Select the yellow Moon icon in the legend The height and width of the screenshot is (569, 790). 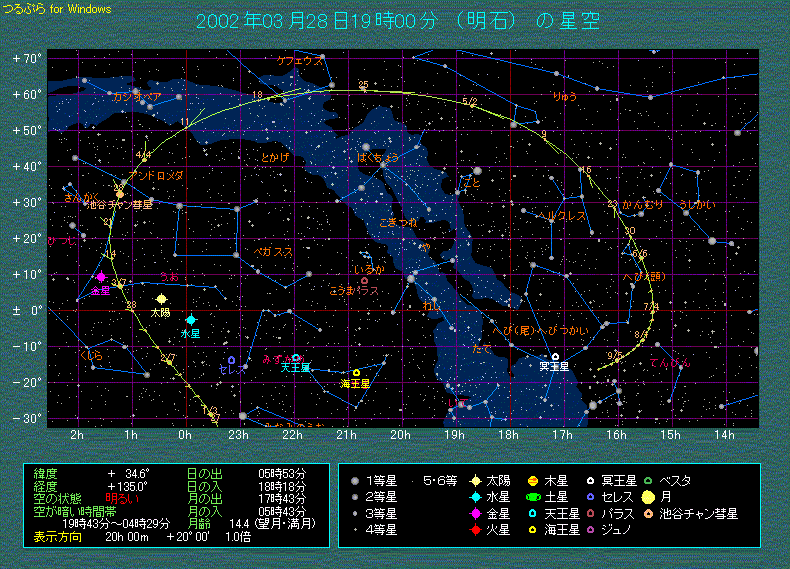coord(649,497)
